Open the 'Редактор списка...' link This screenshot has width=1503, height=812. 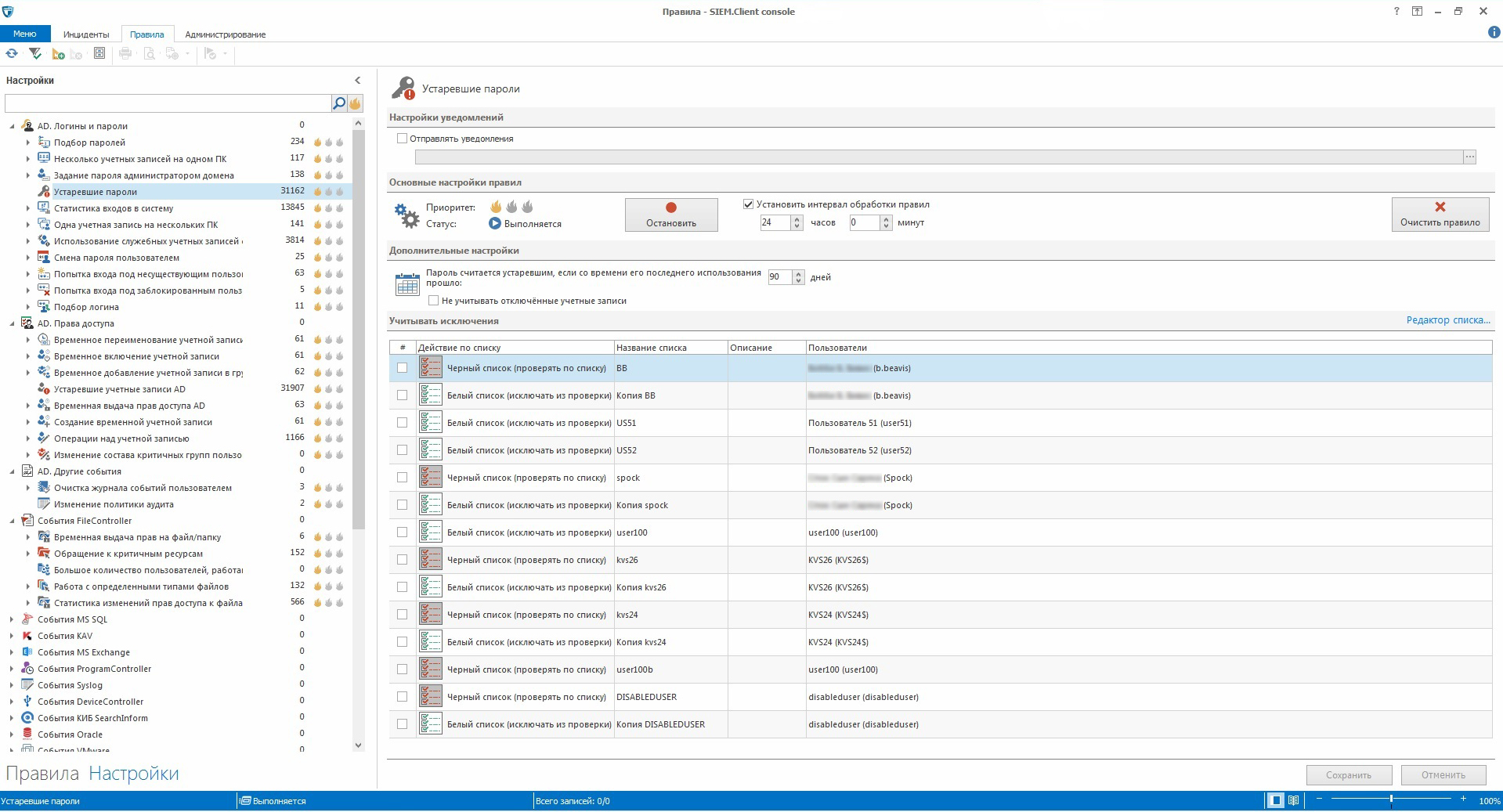coord(1447,320)
